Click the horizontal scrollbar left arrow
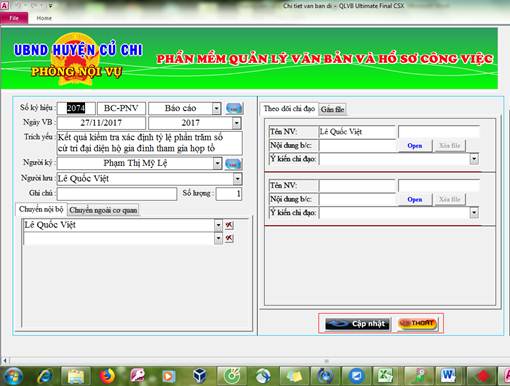This screenshot has width=510, height=386. pyautogui.click(x=5, y=360)
